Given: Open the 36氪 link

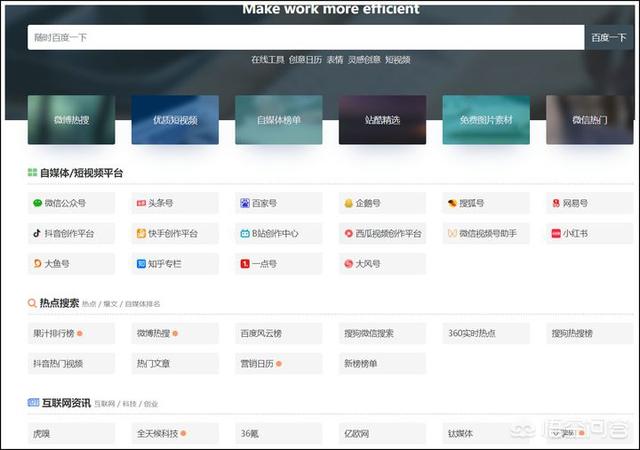Looking at the screenshot, I should [279, 433].
